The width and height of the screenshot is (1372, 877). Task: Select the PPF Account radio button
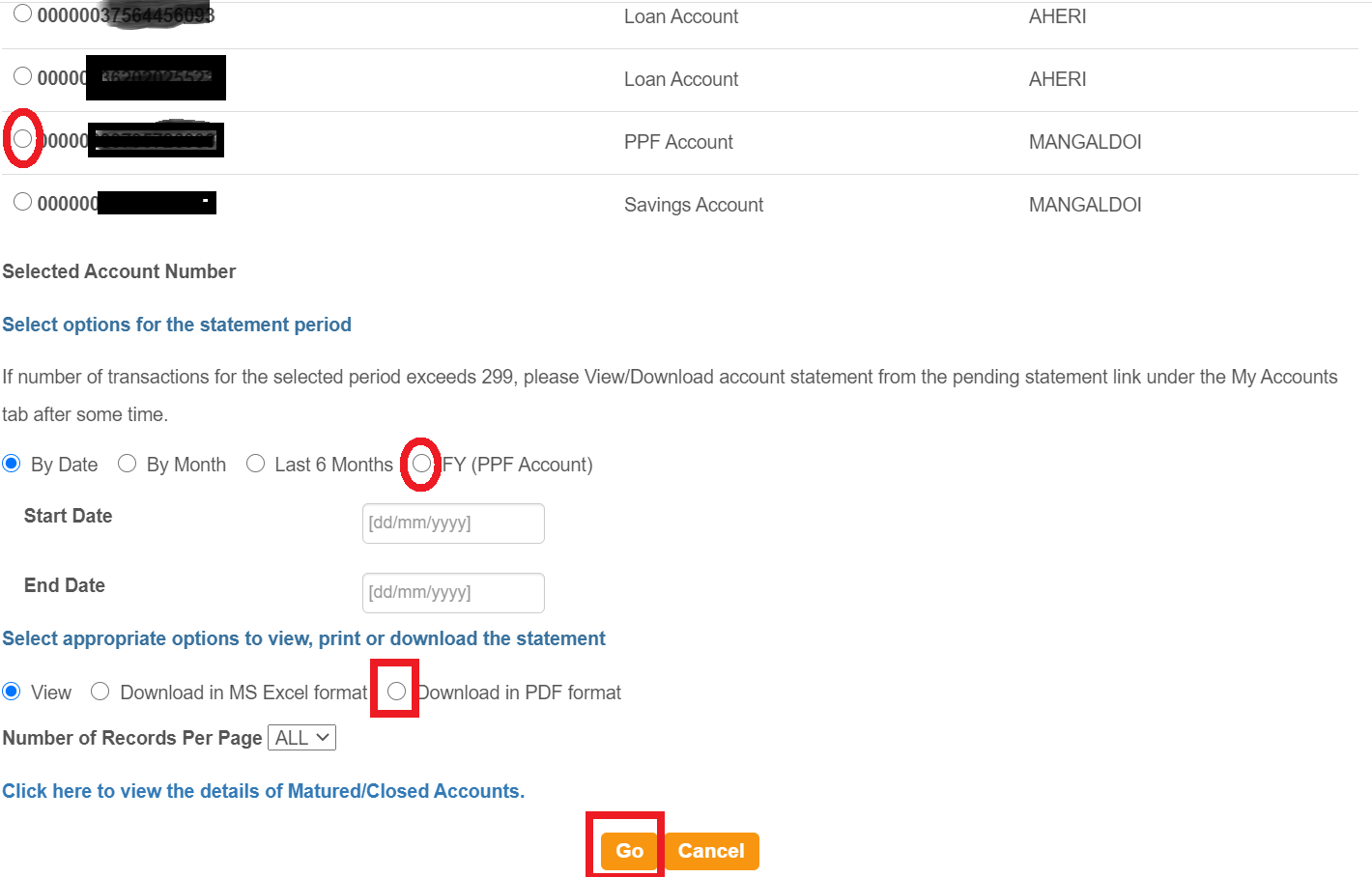[x=21, y=138]
